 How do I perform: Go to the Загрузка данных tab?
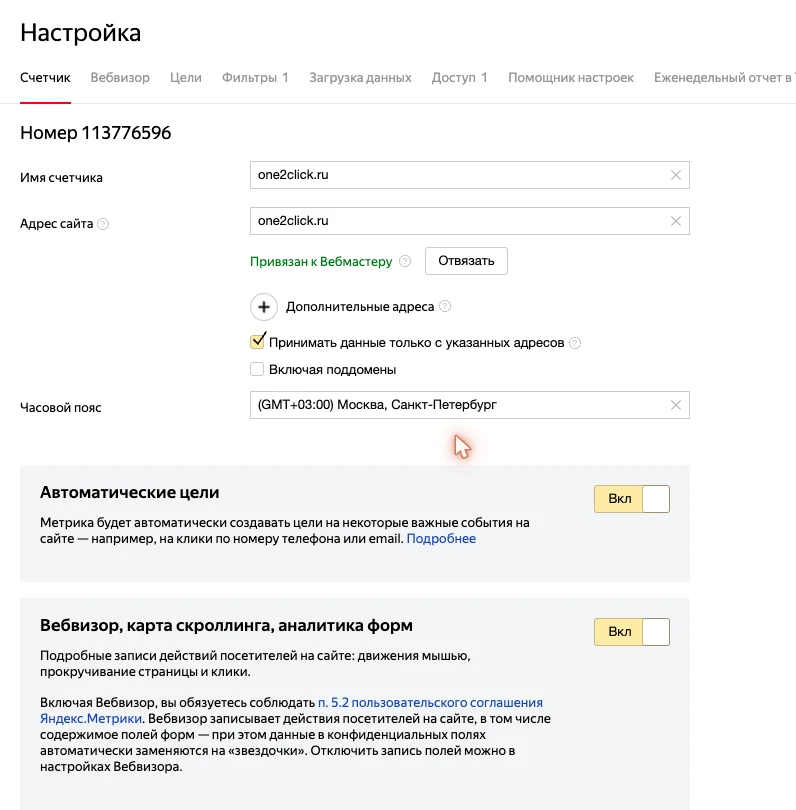(x=360, y=77)
